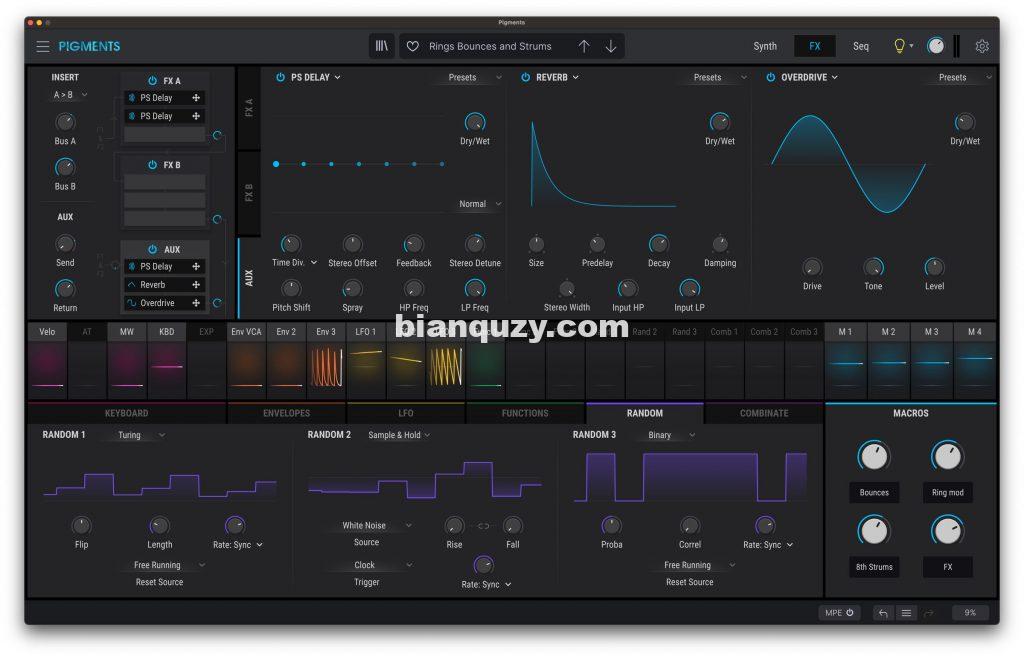This screenshot has width=1024, height=657.
Task: Click the PS Delay Dry/Wet knob
Action: [x=475, y=122]
